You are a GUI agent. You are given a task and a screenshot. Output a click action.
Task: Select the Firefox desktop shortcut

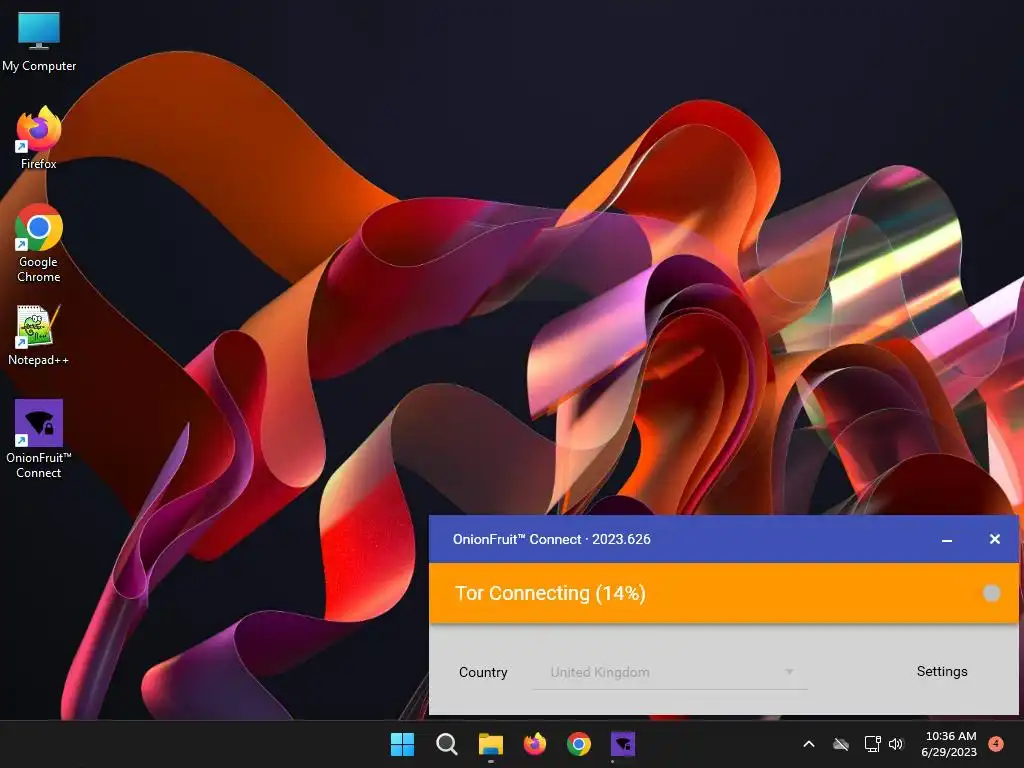click(39, 138)
